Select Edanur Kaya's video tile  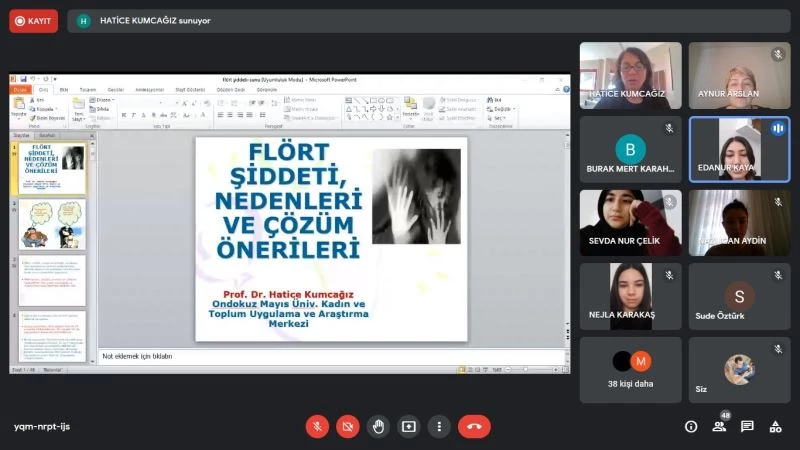click(739, 149)
